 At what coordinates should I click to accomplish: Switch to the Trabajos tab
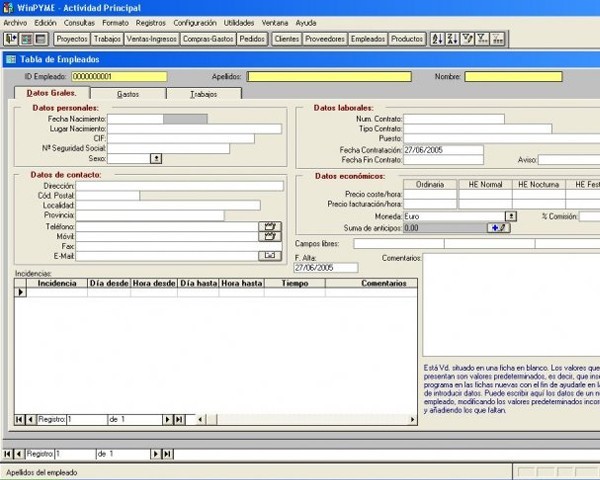click(204, 94)
